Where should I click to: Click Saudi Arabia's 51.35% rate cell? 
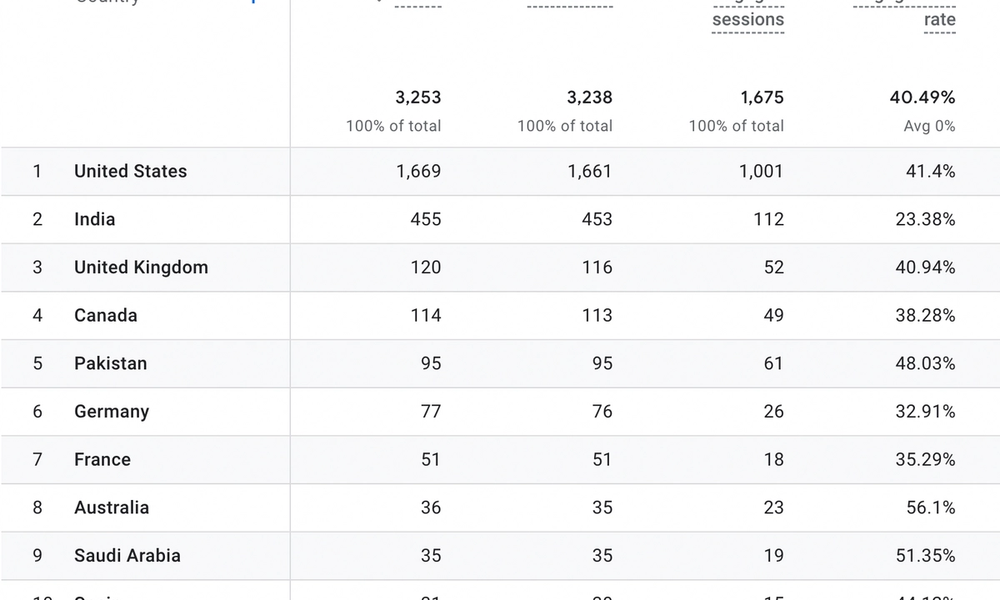925,555
